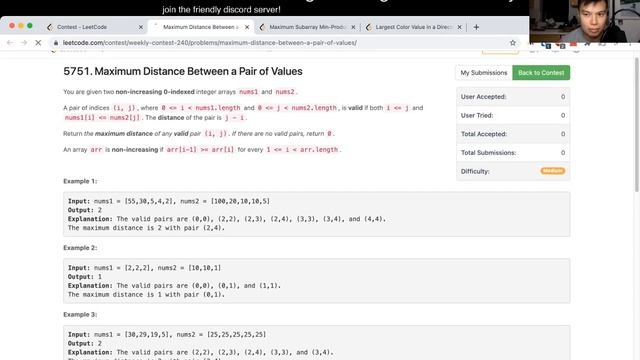View site lock information icon
The image size is (640, 360).
coord(56,42)
